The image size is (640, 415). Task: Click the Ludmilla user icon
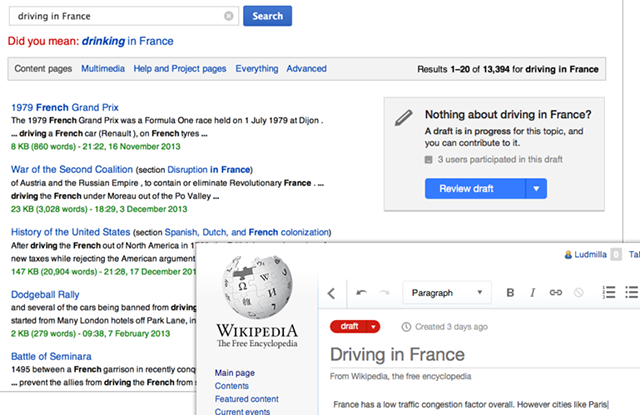[568, 255]
